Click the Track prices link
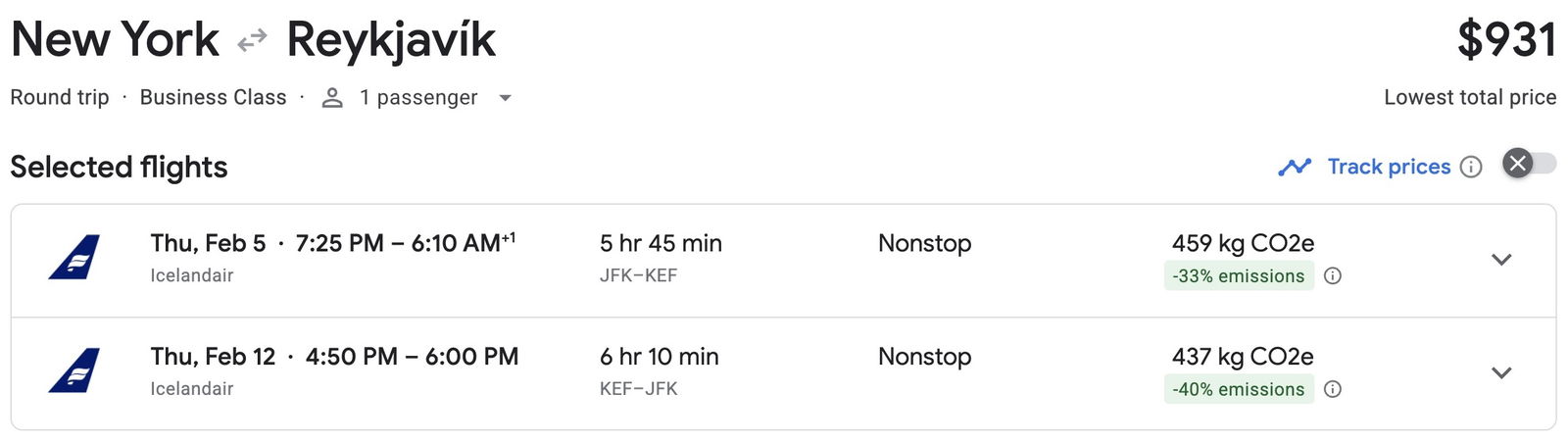Screen dimensions: 1568x443 point(1389,168)
